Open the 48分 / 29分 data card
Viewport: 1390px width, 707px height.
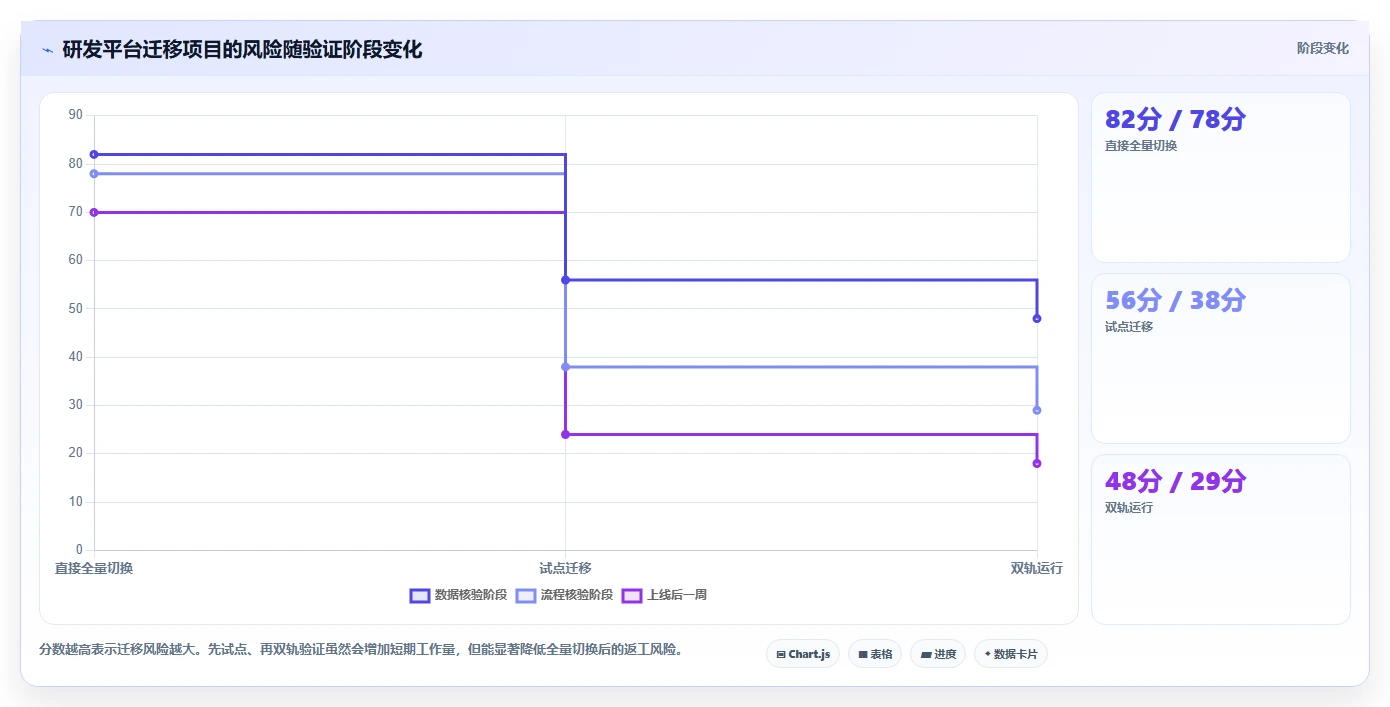tap(1221, 539)
